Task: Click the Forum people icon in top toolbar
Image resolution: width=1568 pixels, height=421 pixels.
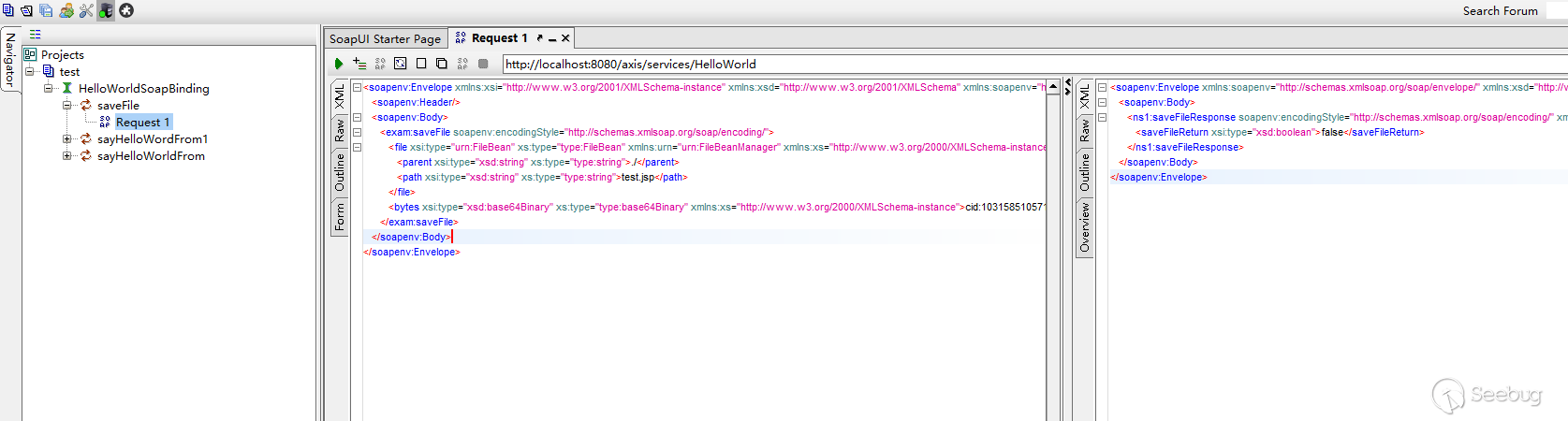Action: coord(66,10)
